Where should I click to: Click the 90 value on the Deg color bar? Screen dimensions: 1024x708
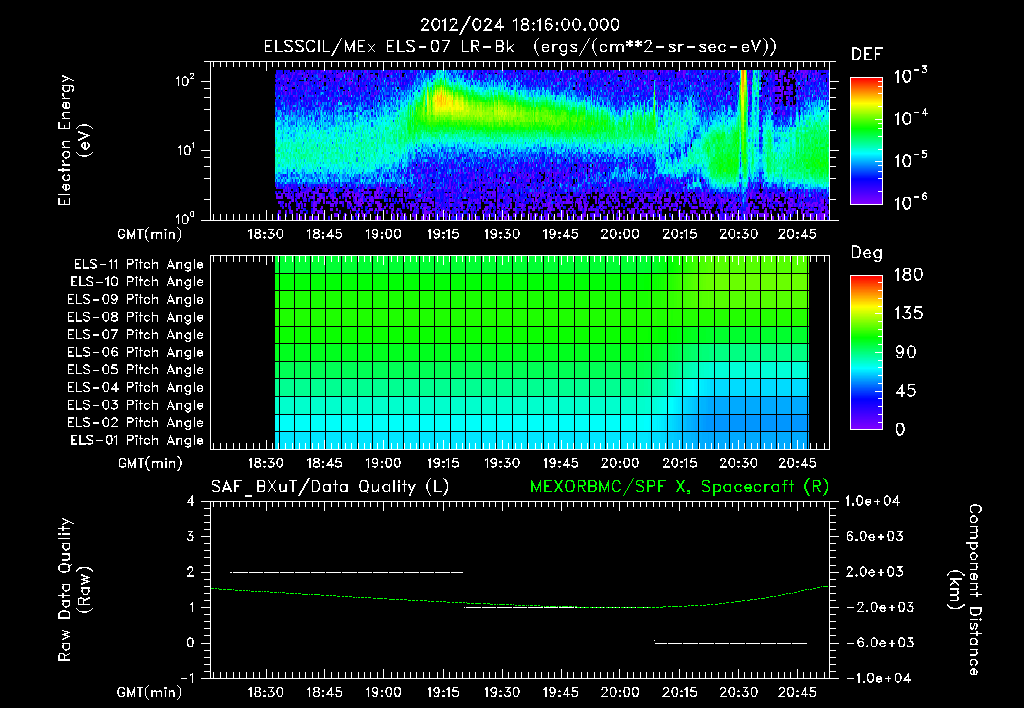click(x=906, y=352)
